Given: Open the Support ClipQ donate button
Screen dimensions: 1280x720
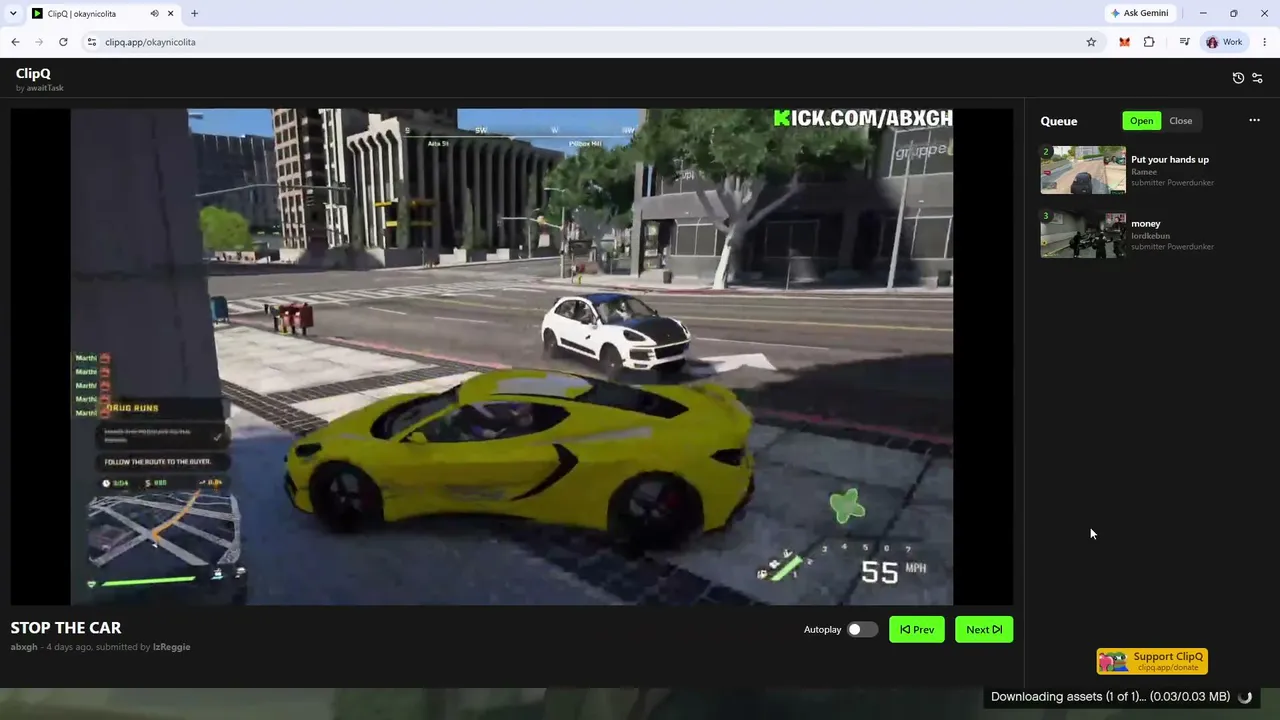Looking at the screenshot, I should coord(1152,662).
